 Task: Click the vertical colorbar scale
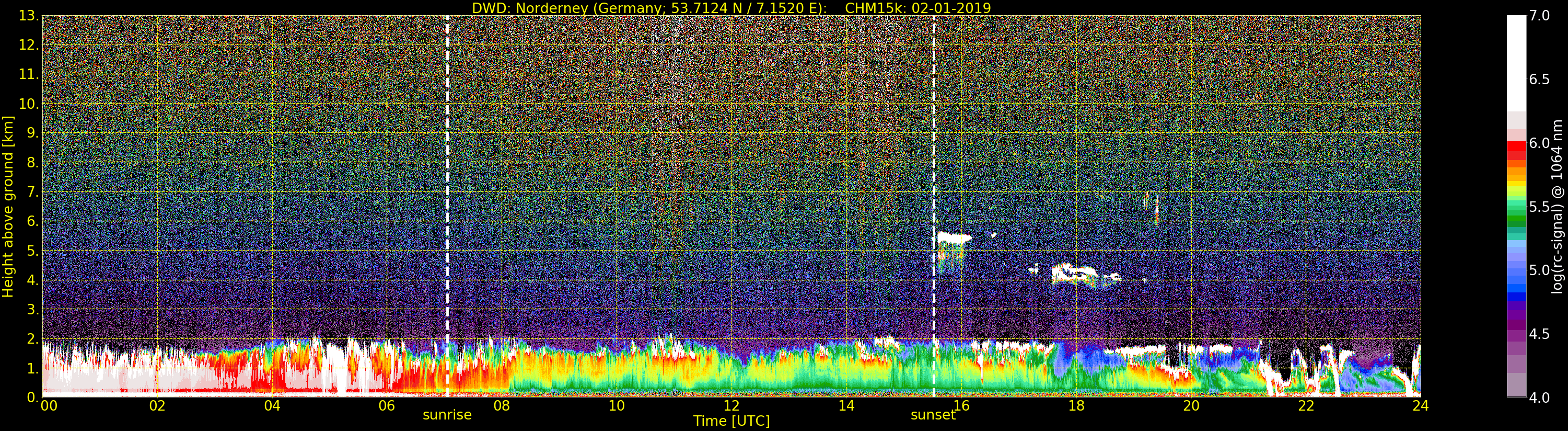1516,206
